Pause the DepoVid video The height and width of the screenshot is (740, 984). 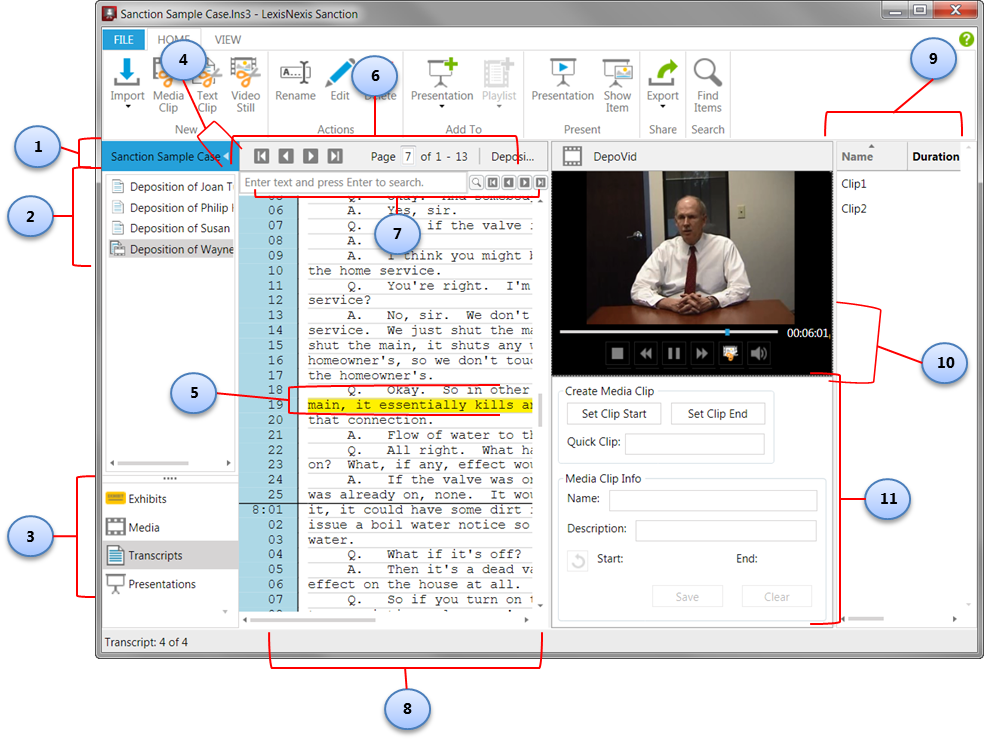coord(674,353)
